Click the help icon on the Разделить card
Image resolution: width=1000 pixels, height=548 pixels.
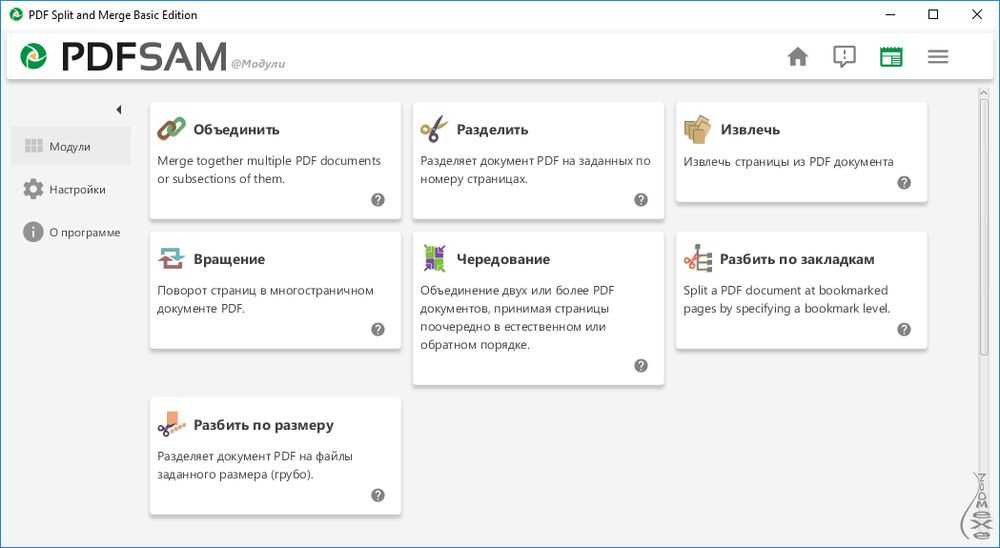641,200
